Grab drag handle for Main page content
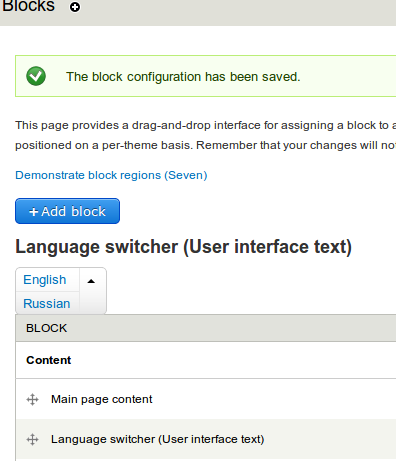 [32, 399]
